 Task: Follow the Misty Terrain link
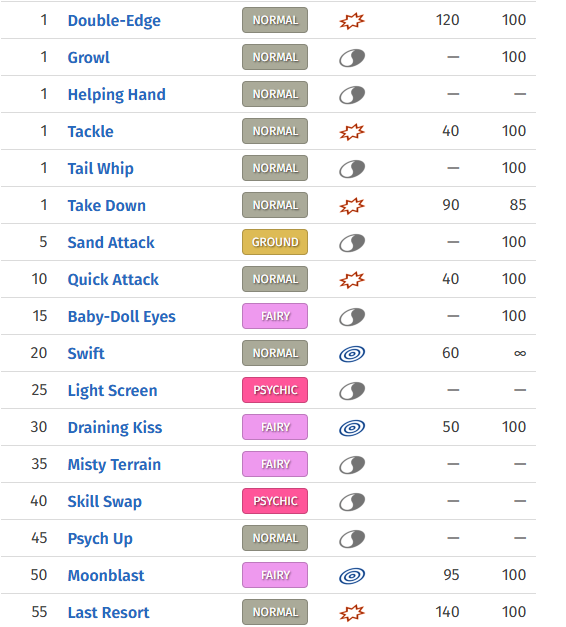coord(114,465)
